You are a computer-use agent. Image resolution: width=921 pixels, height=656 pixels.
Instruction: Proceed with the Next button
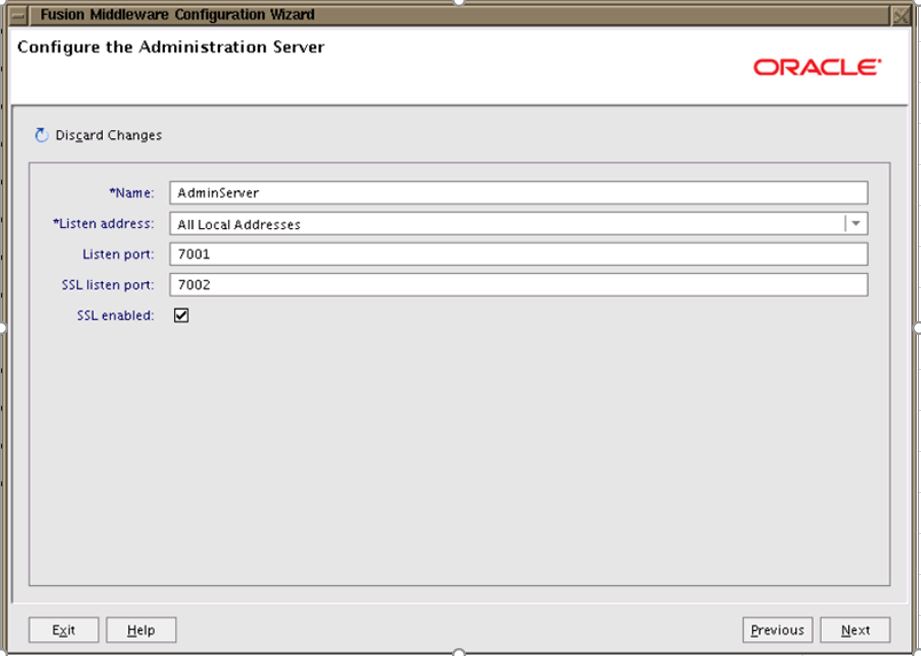855,630
